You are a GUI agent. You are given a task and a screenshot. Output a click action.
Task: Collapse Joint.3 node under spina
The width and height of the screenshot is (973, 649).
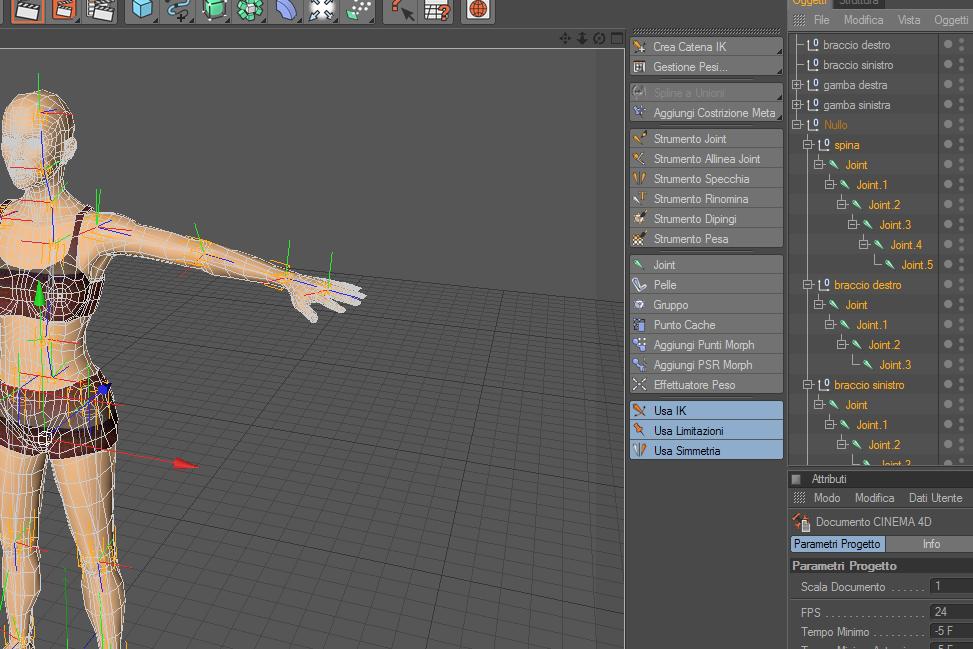tap(853, 225)
